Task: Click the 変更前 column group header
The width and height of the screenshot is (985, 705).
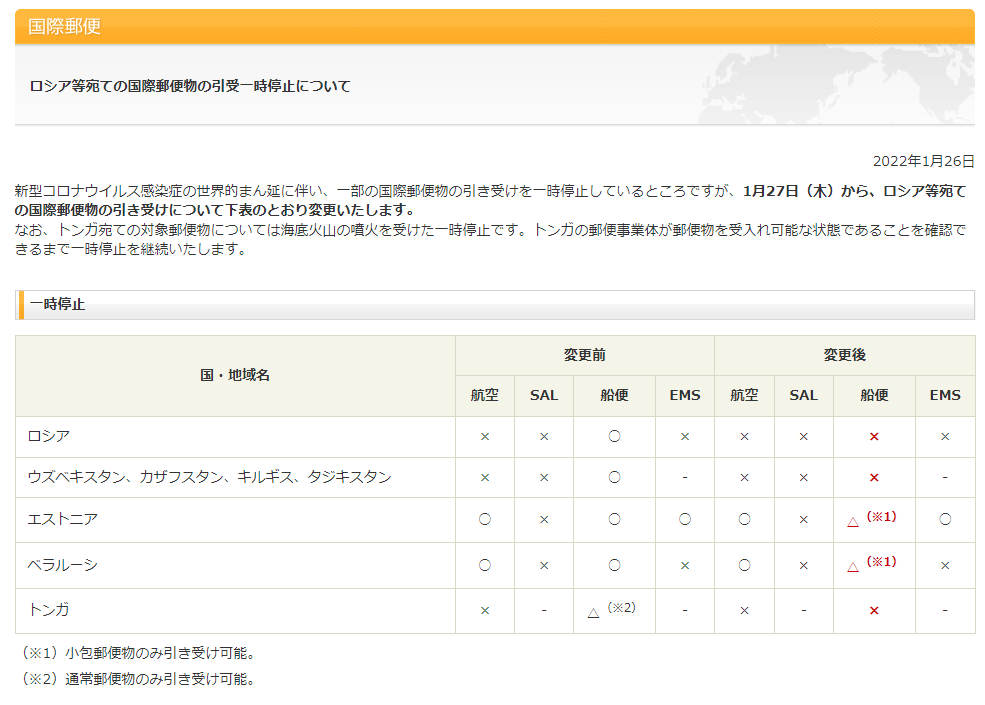Action: [x=584, y=355]
